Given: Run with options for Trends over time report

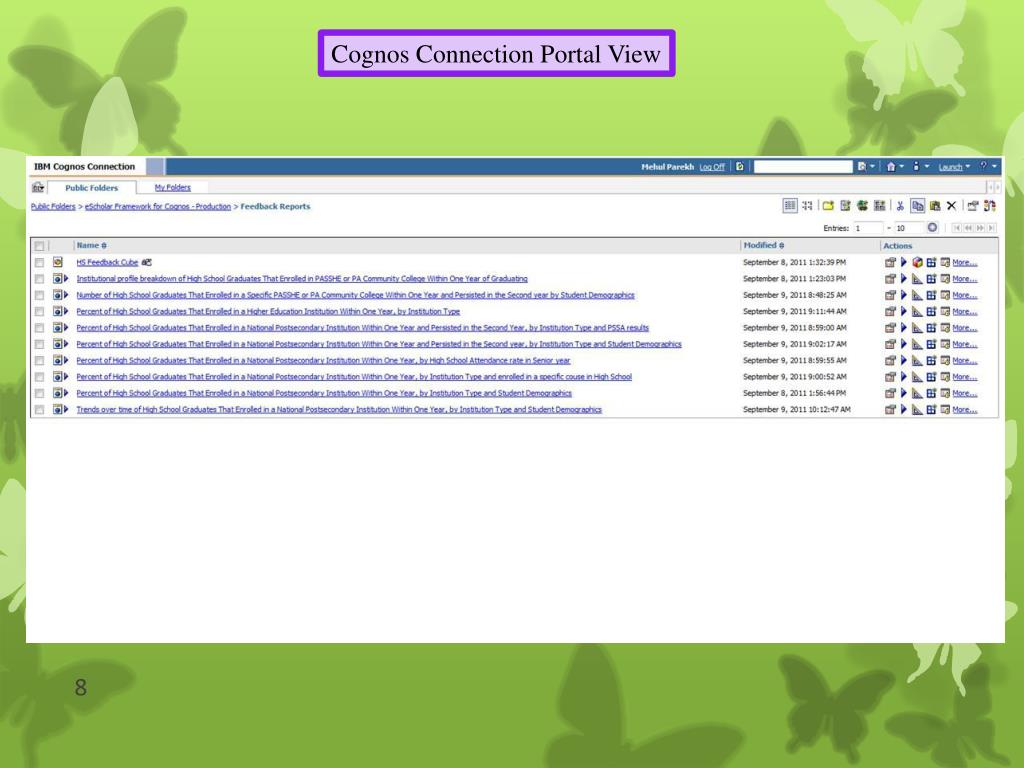Looking at the screenshot, I should pyautogui.click(x=904, y=409).
